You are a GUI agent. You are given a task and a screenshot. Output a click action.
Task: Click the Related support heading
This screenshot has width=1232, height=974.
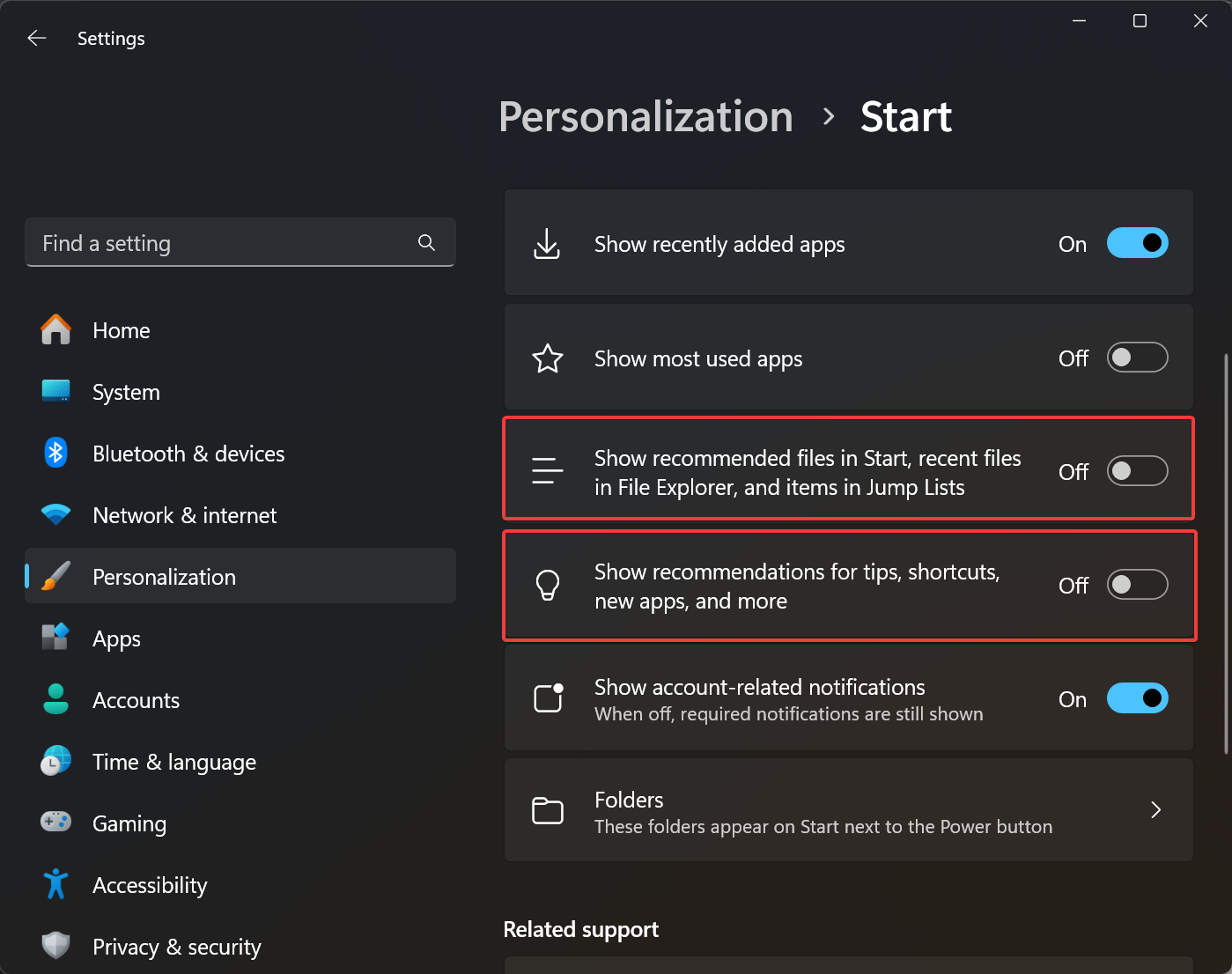pos(580,929)
